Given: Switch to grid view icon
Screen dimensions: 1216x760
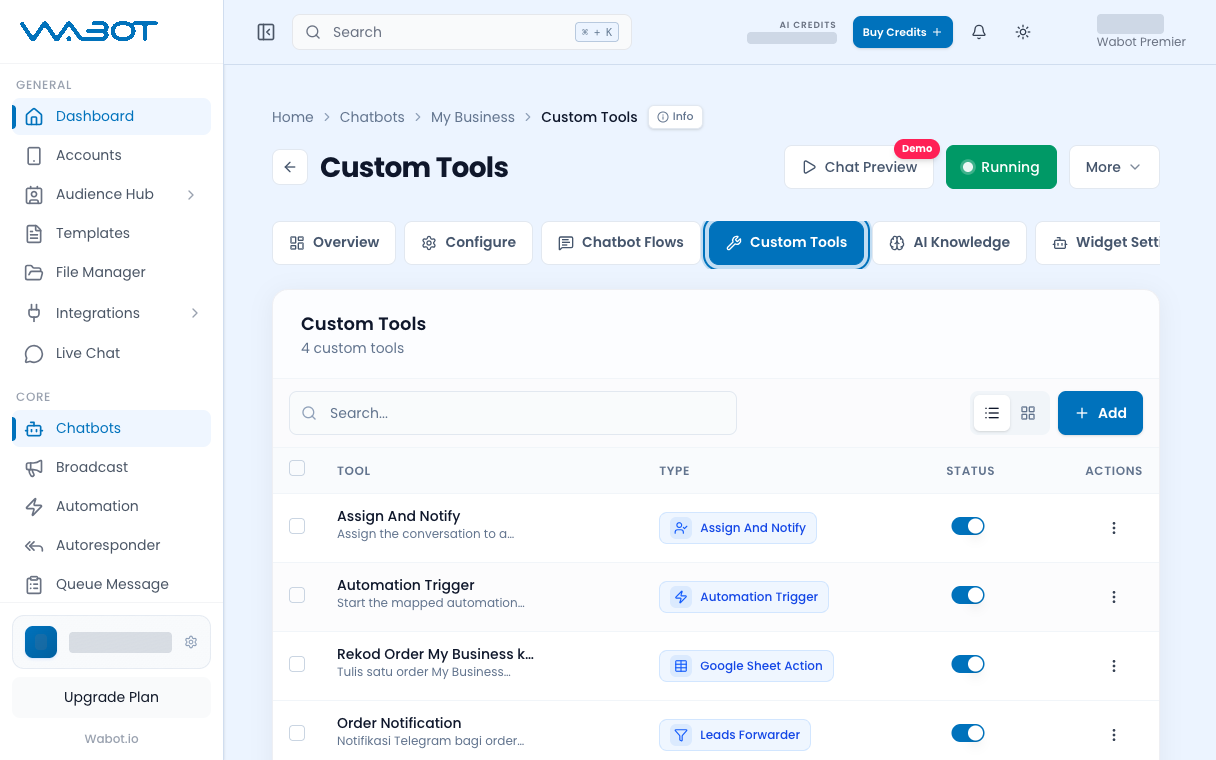Looking at the screenshot, I should (1028, 413).
